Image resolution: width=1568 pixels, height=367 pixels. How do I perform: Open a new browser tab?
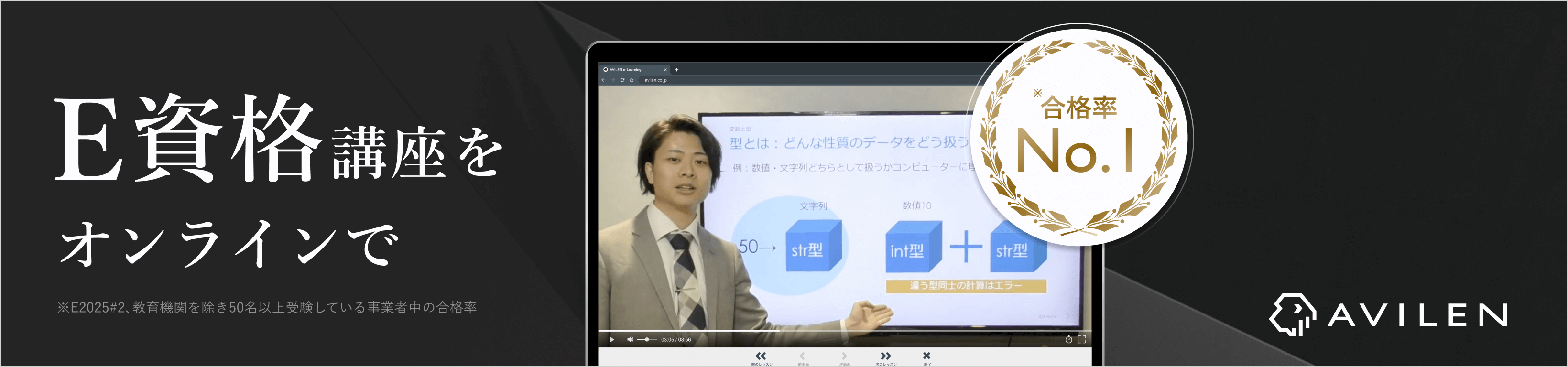click(676, 69)
